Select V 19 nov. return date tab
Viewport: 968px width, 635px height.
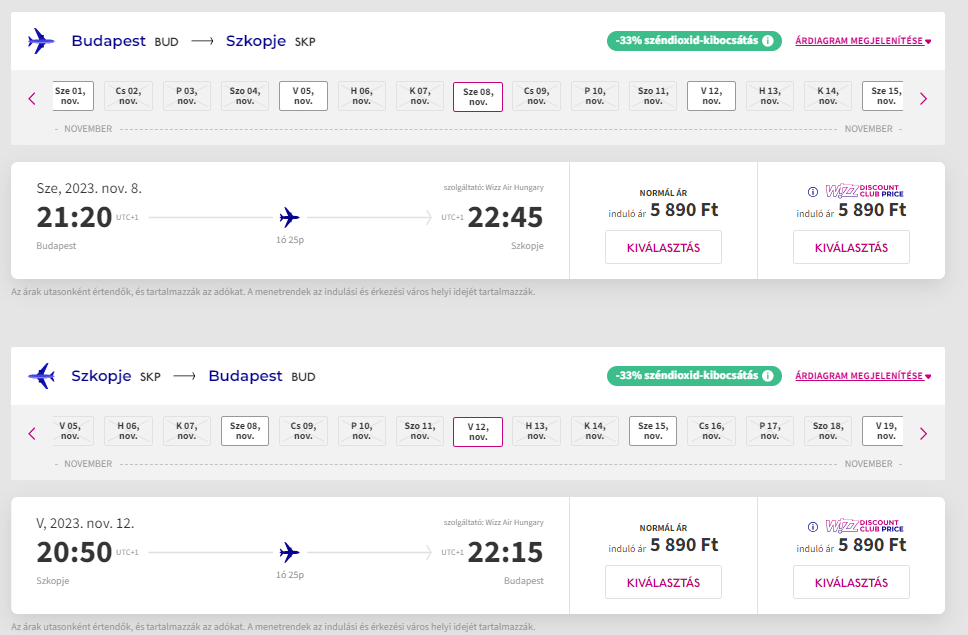(885, 431)
